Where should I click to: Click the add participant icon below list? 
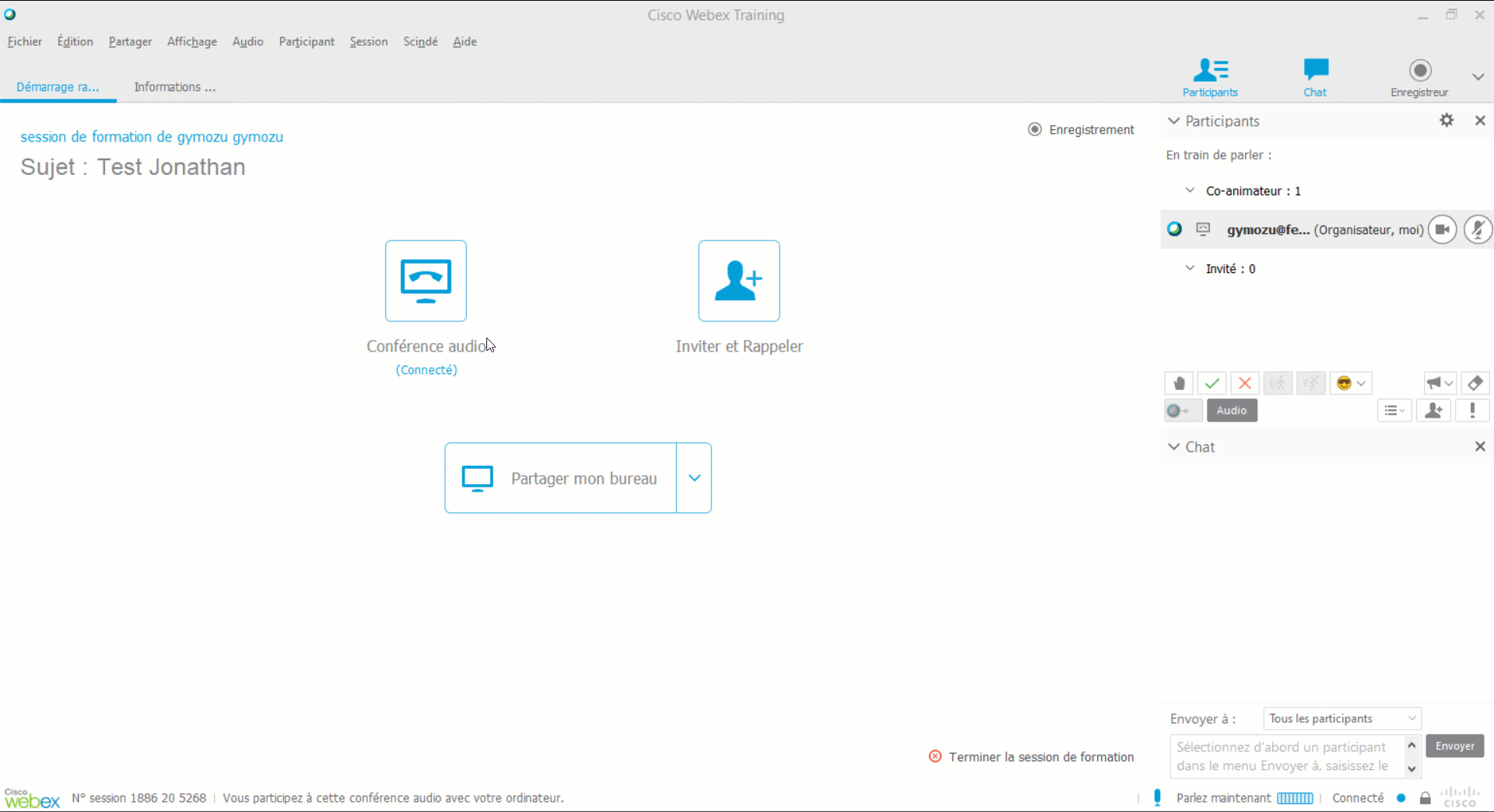coord(1433,411)
